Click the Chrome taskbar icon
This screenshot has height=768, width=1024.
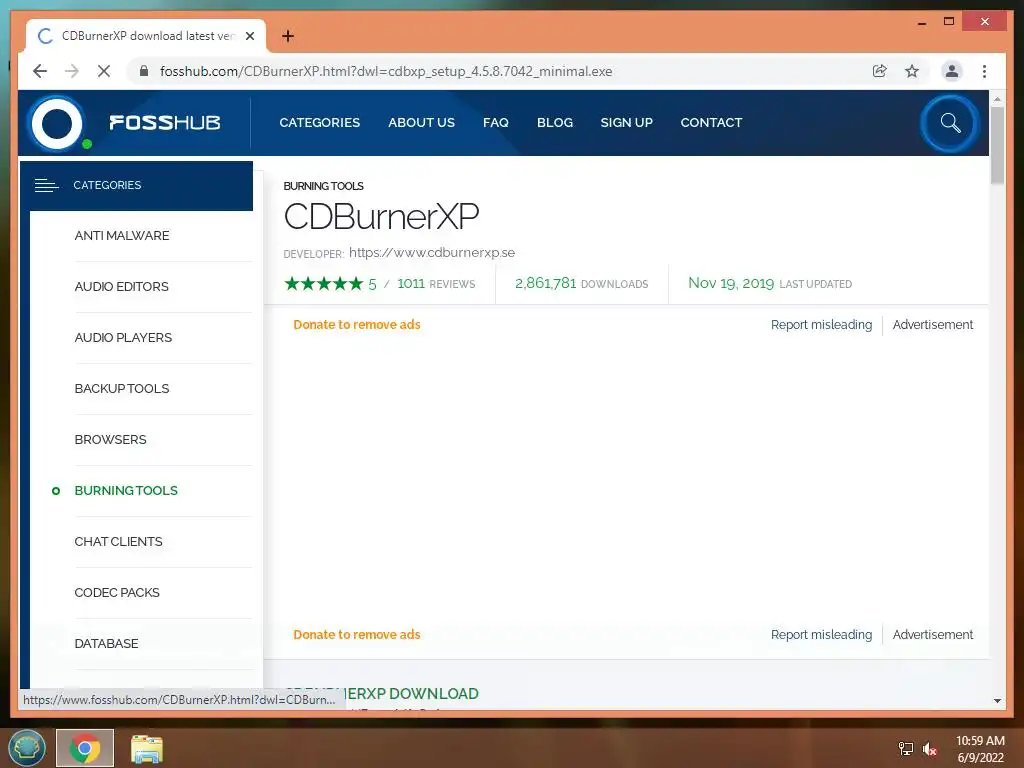pos(85,748)
